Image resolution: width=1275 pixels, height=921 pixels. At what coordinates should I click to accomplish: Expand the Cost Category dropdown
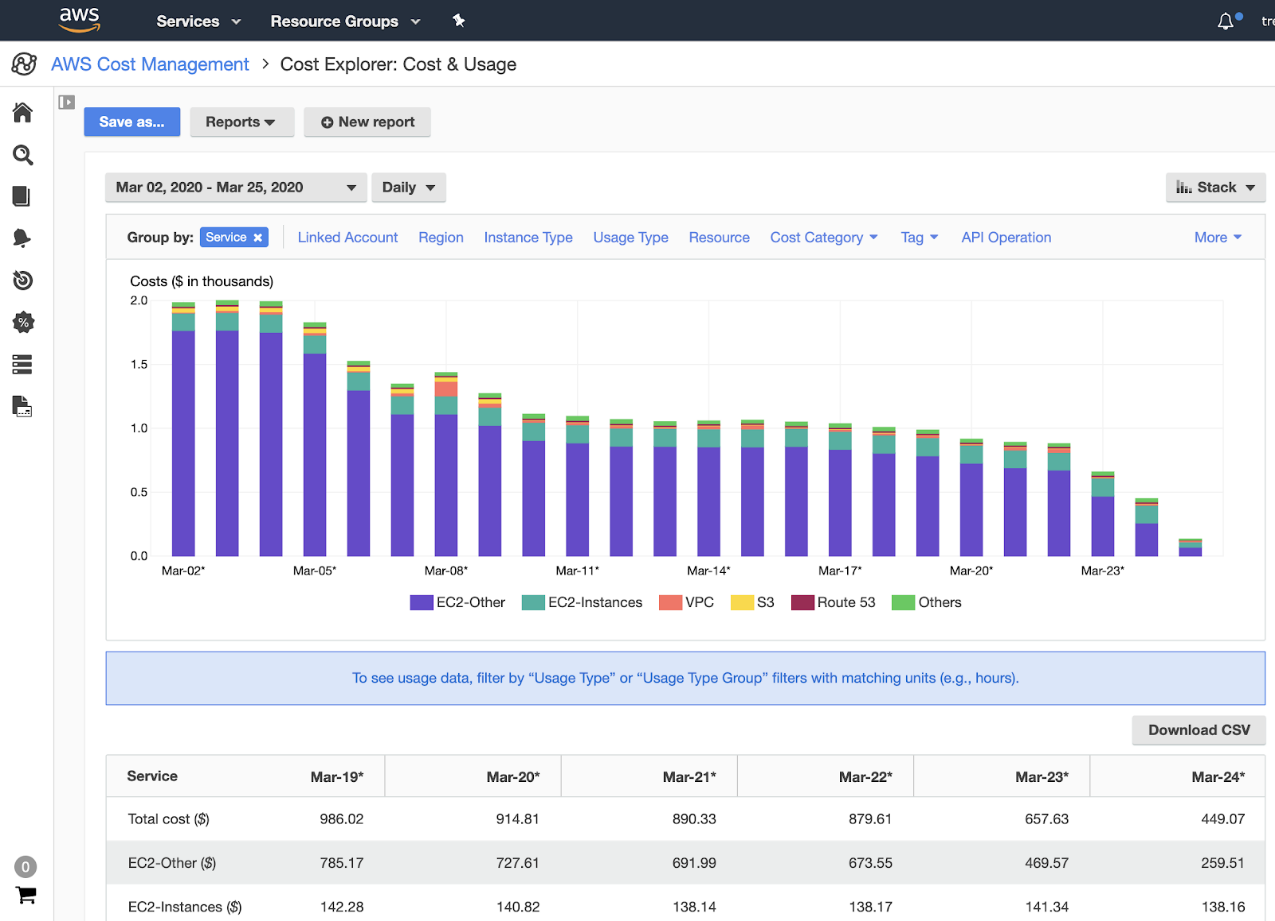(824, 237)
